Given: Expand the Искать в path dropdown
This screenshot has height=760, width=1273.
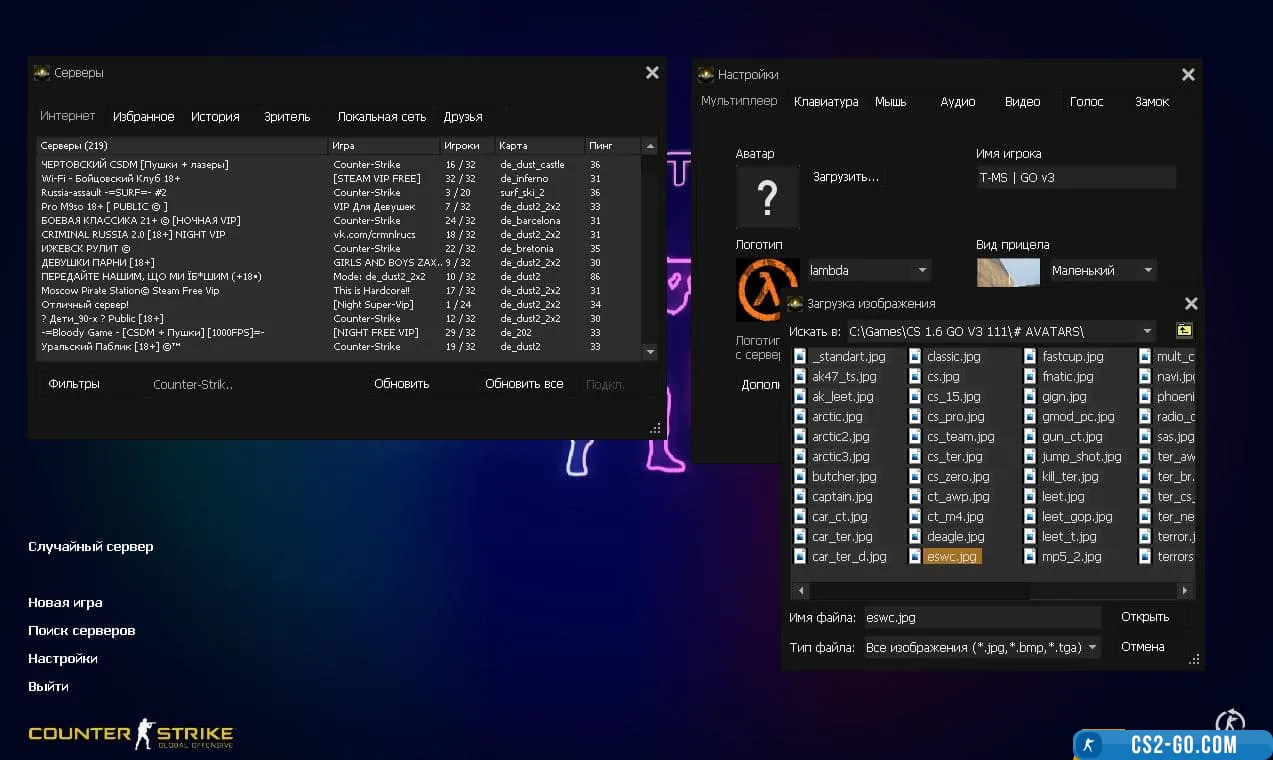Looking at the screenshot, I should [1147, 331].
